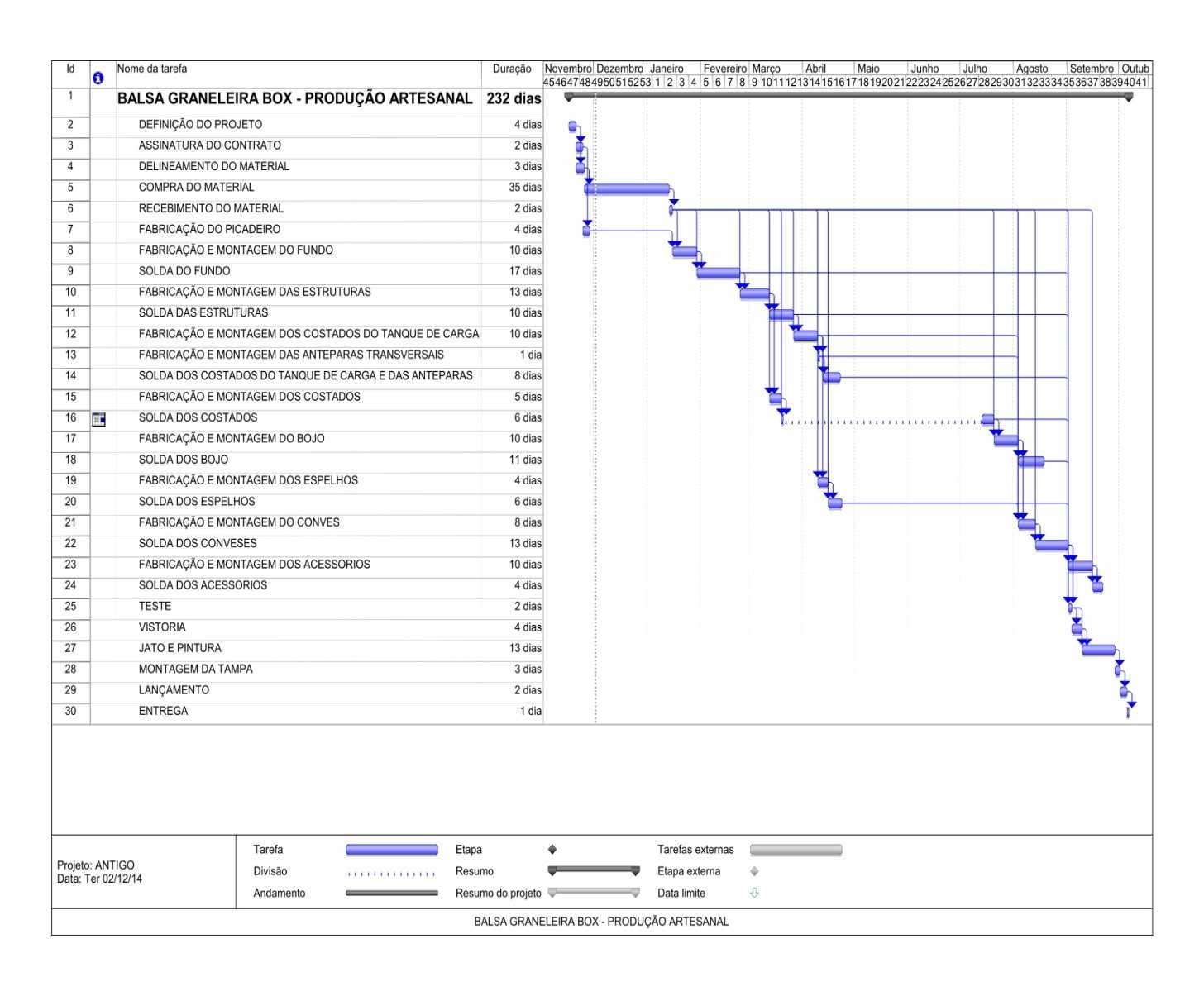Screen dimensions: 1204x996
Task: Click the Resumo summary bar sample in legend
Action: [x=594, y=870]
